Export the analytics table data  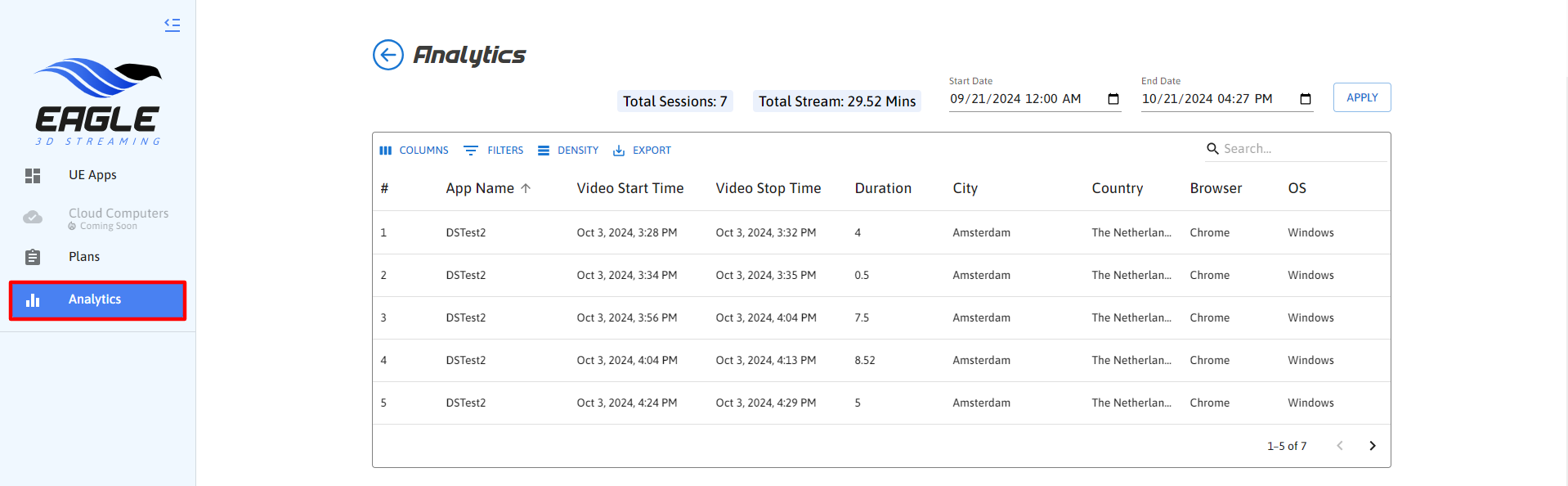[x=642, y=151]
